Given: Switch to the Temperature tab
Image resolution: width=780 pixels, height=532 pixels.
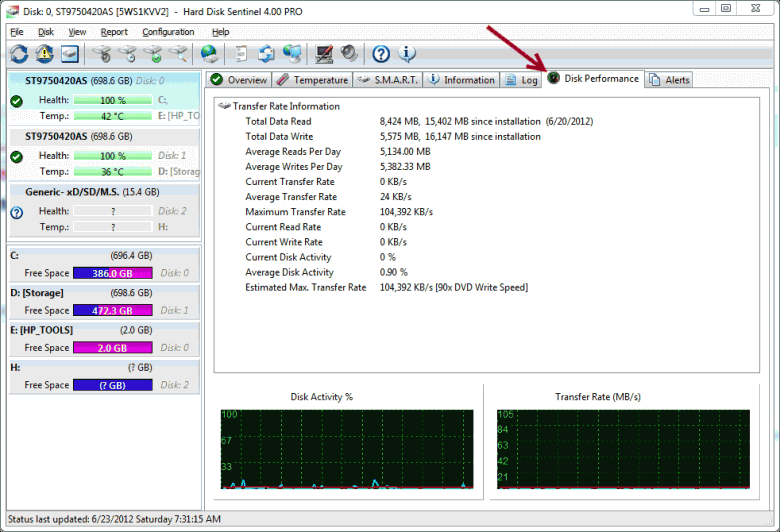Looking at the screenshot, I should click(x=312, y=80).
